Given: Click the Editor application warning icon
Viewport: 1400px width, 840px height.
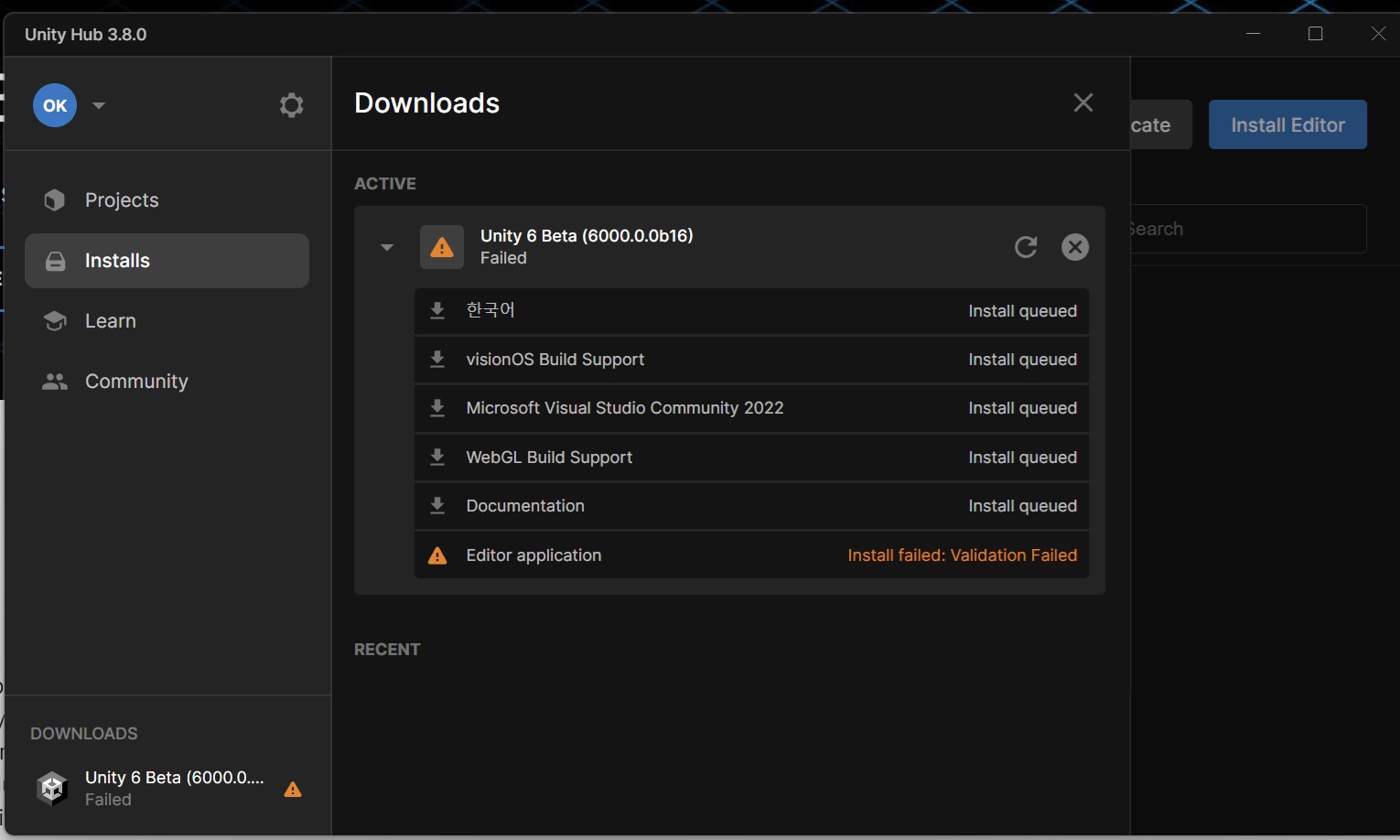Looking at the screenshot, I should click(437, 555).
